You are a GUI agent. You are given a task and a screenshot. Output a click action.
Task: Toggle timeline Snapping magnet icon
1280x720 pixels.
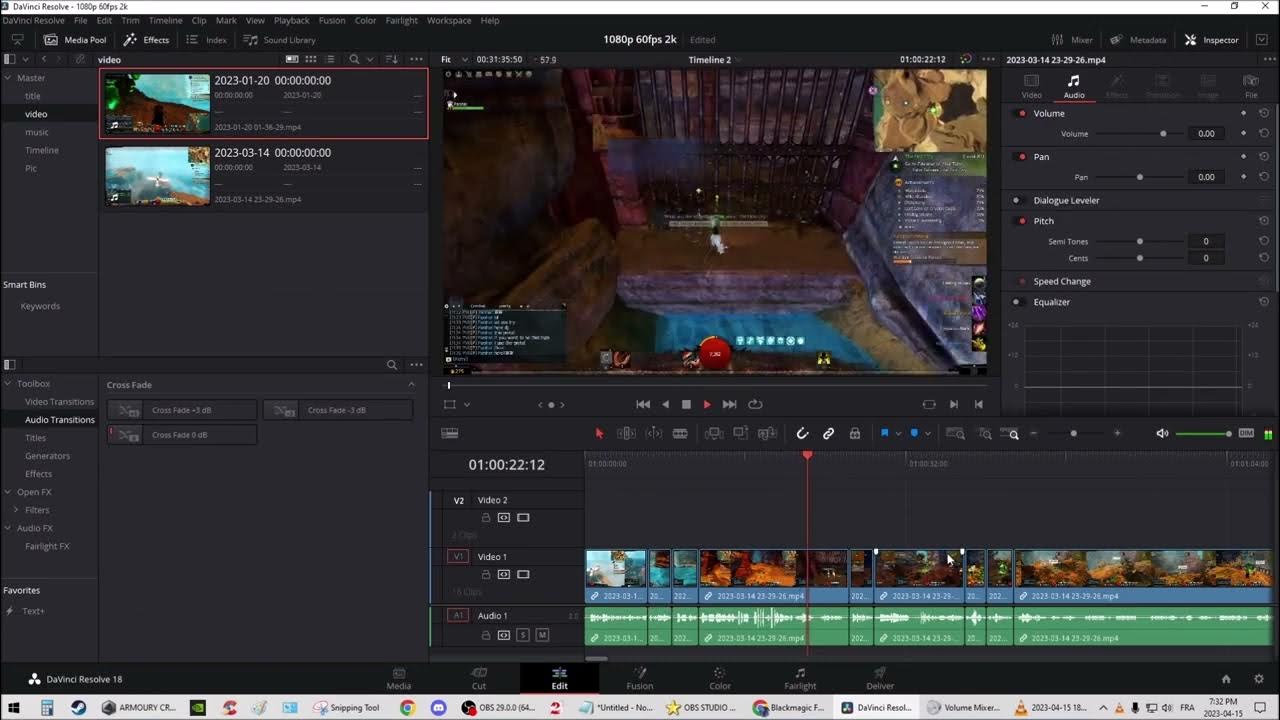click(802, 433)
